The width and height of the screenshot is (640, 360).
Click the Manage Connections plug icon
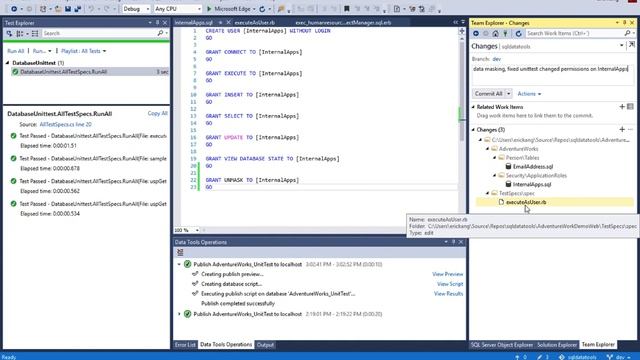pyautogui.click(x=505, y=33)
